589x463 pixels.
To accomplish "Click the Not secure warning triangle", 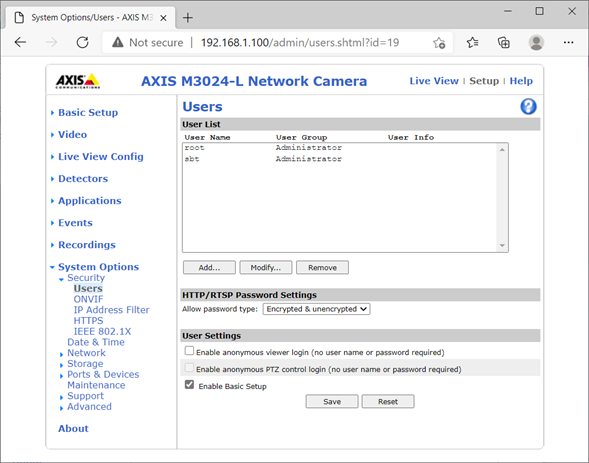I will (118, 42).
